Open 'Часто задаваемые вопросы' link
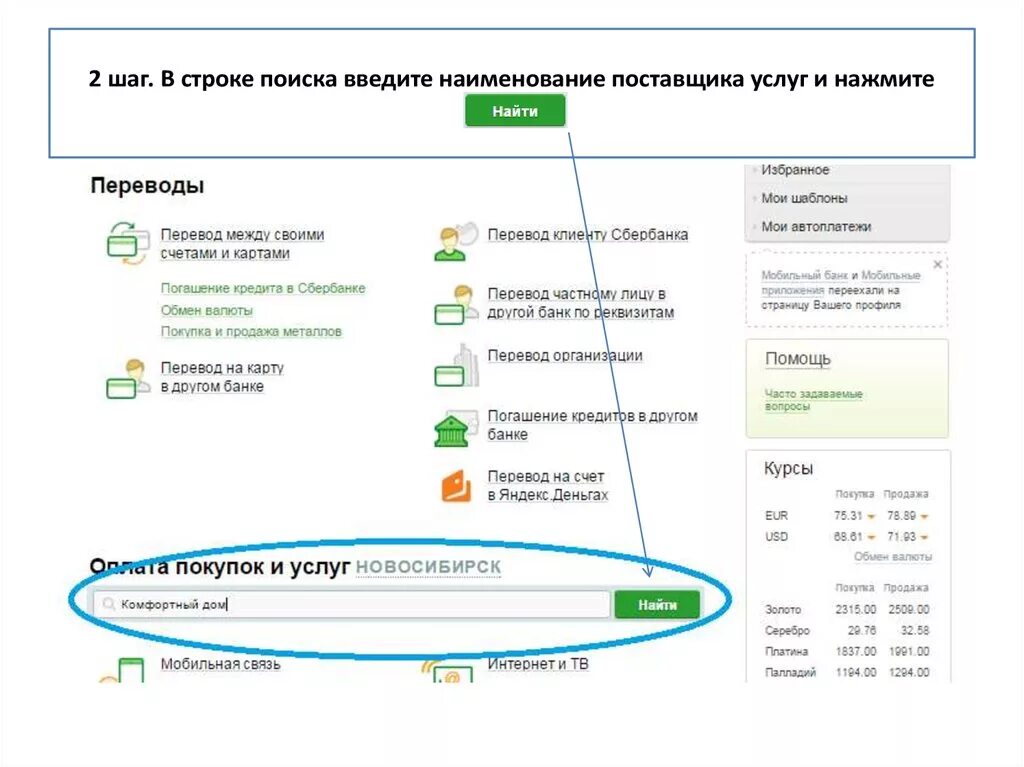 click(x=813, y=400)
